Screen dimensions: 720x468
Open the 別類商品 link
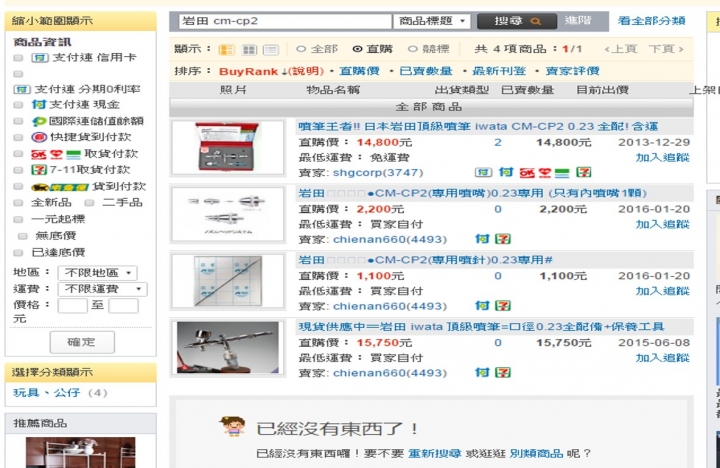click(x=536, y=454)
